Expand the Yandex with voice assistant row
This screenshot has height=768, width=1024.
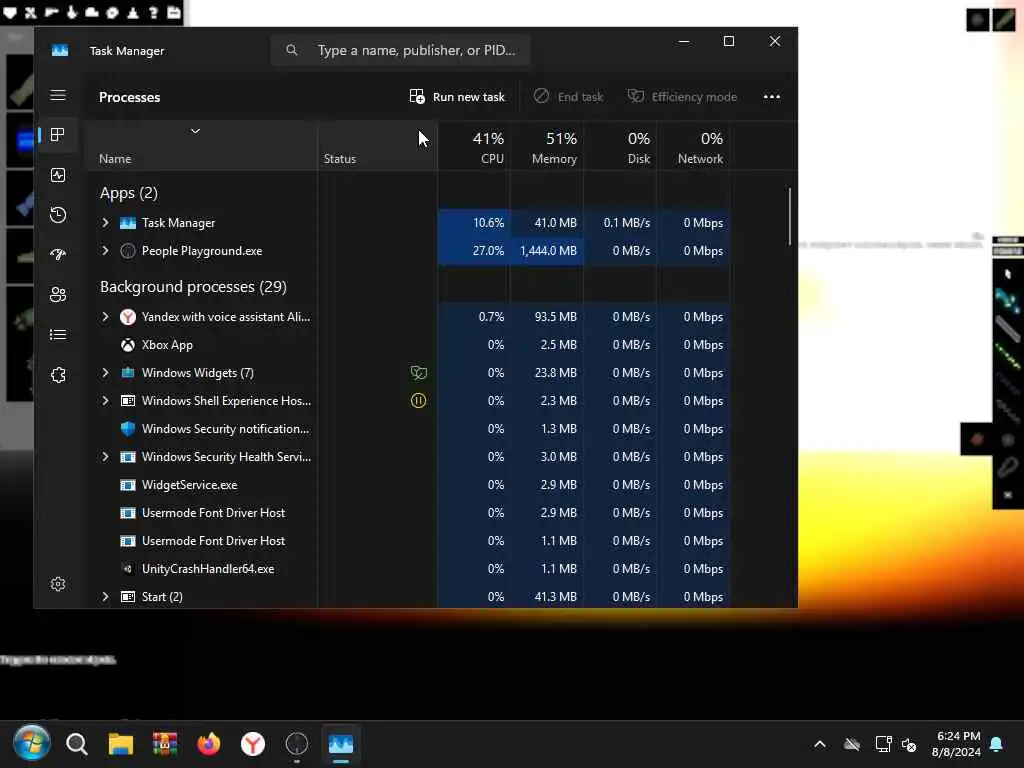pos(105,317)
